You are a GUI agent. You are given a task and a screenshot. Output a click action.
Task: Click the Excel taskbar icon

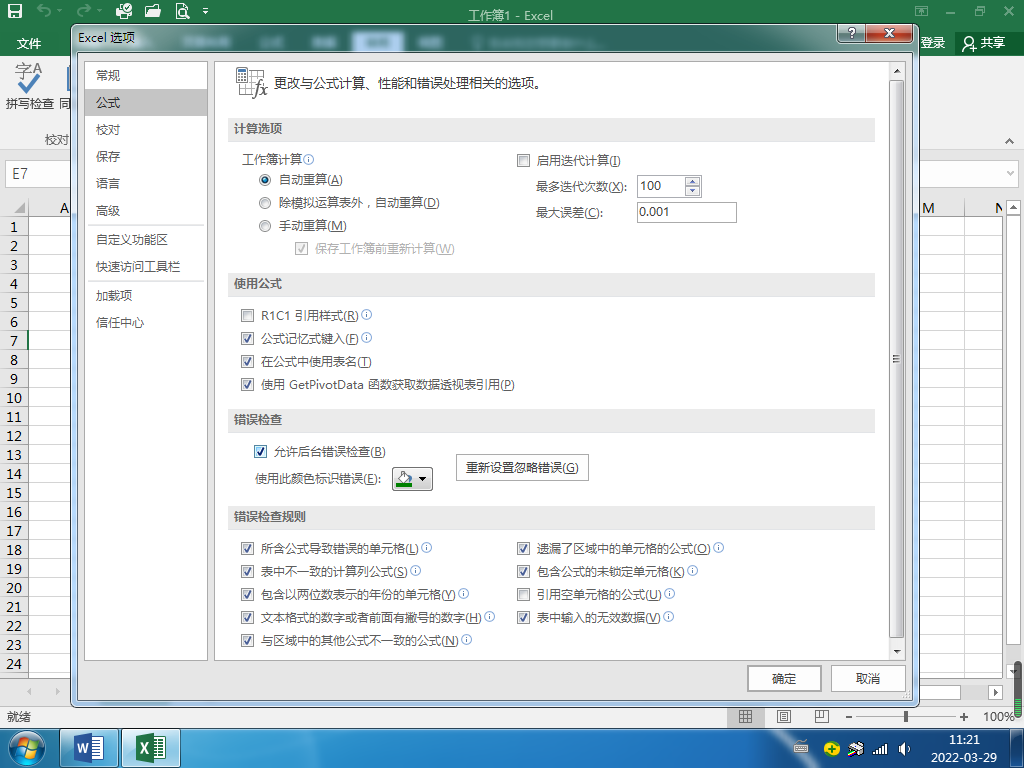tap(151, 748)
